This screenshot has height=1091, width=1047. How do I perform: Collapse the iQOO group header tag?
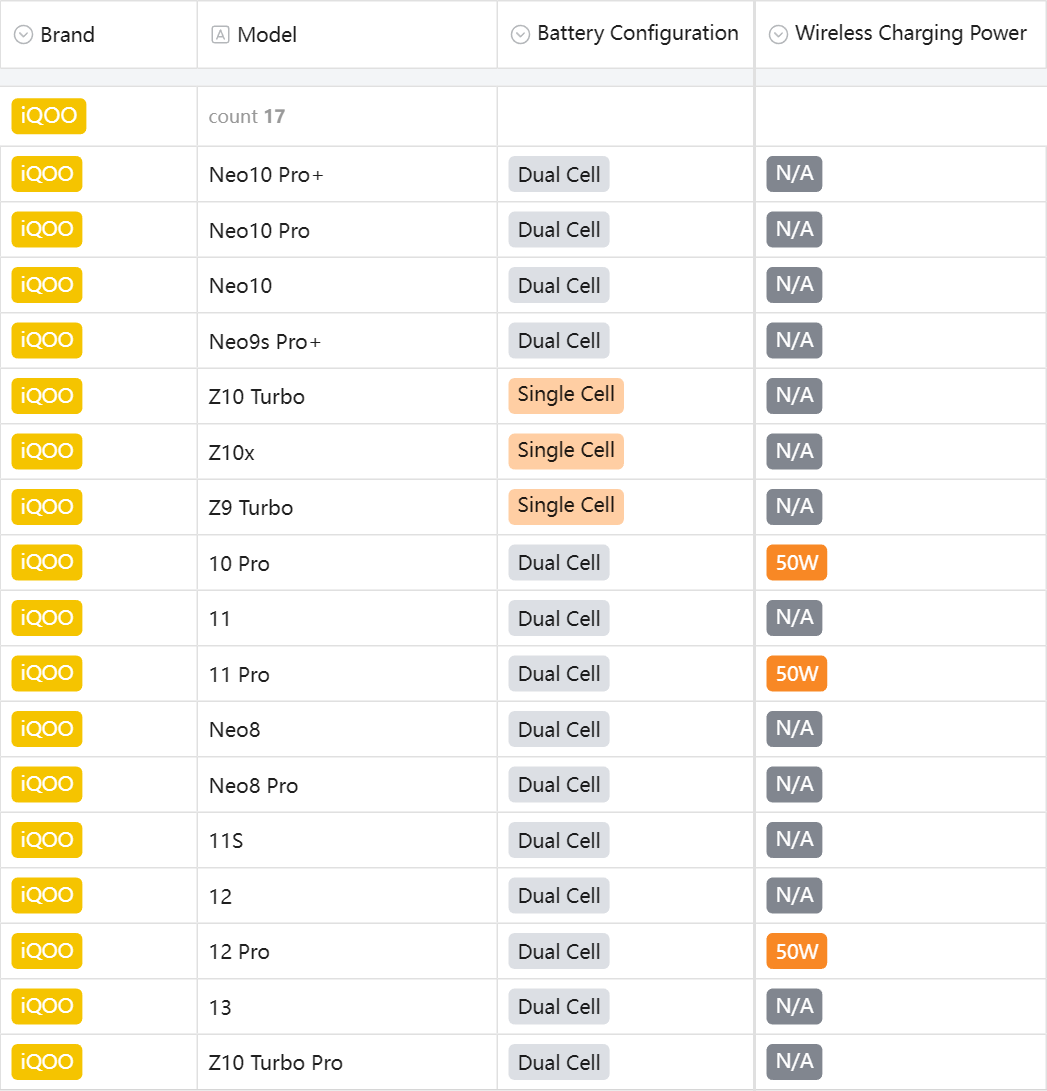[49, 116]
